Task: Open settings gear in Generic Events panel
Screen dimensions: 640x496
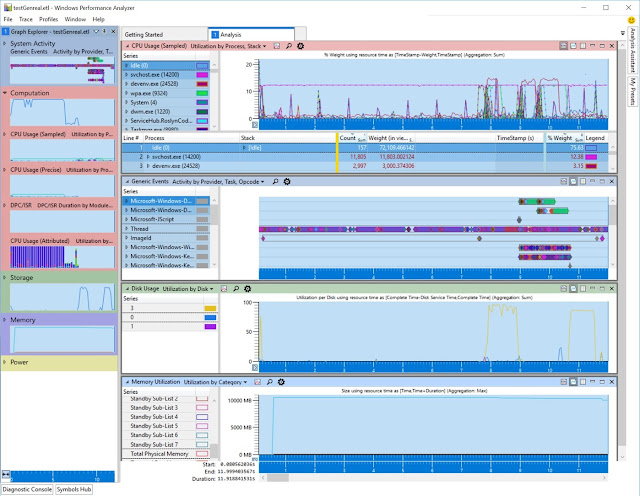Action: [x=287, y=182]
